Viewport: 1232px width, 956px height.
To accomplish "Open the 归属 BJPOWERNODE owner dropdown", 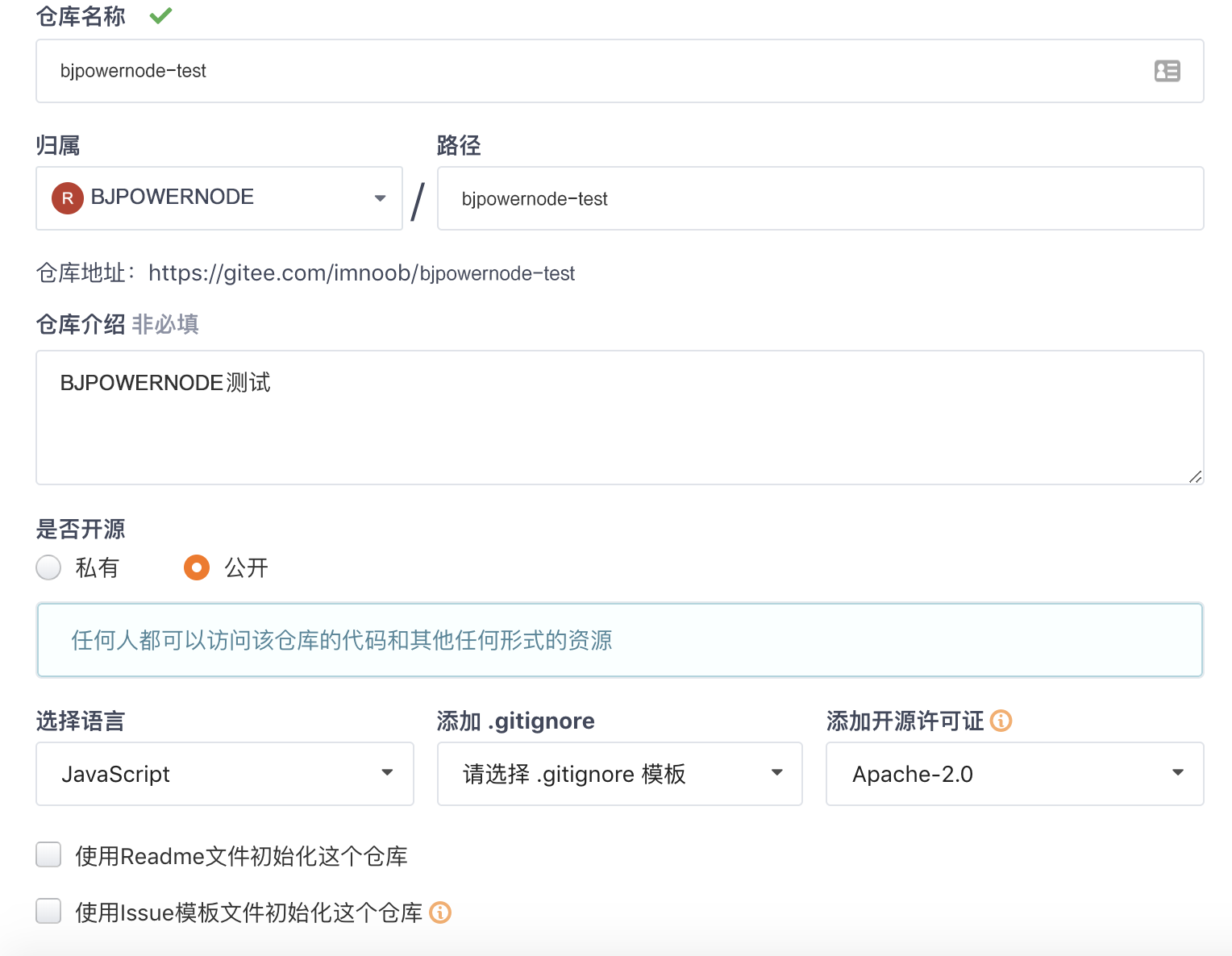I will [219, 198].
